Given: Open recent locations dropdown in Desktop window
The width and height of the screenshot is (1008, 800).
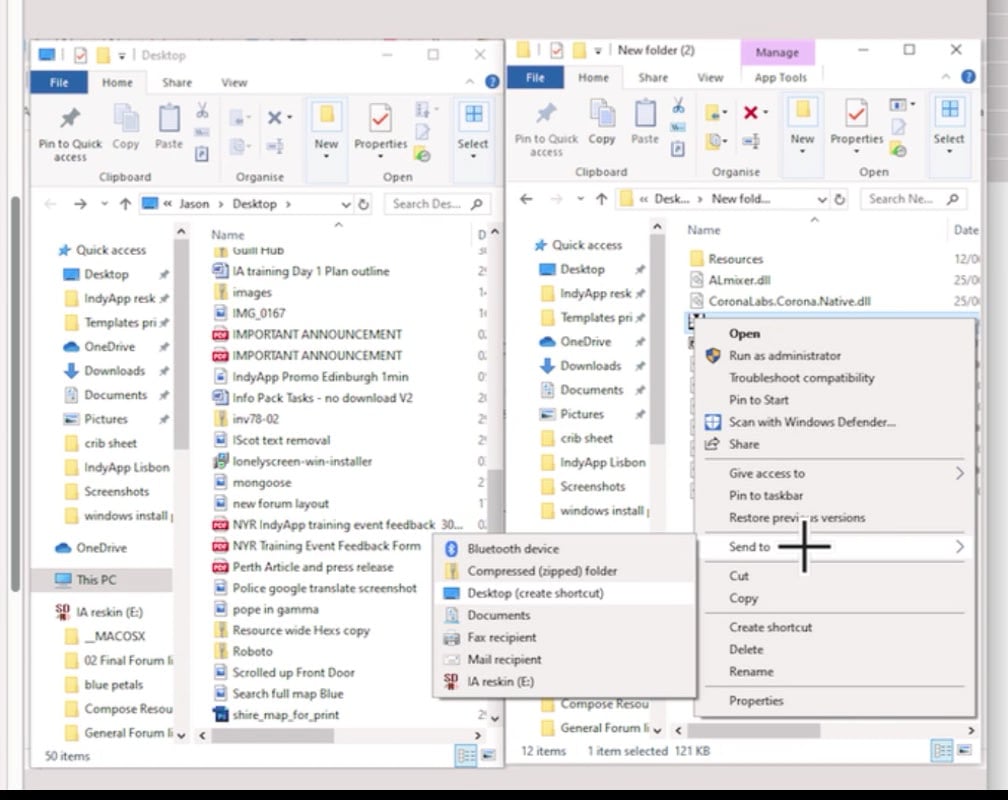Looking at the screenshot, I should [104, 204].
